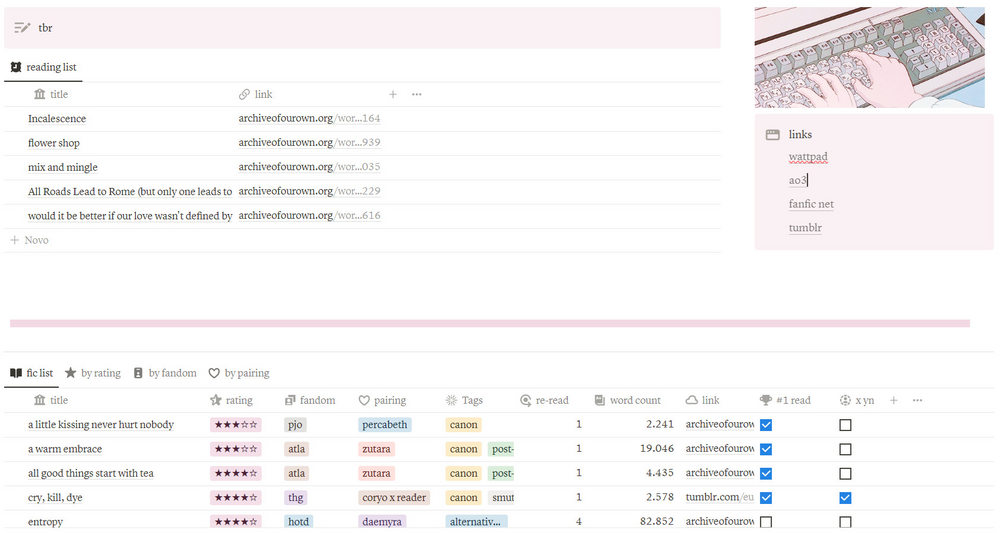Image resolution: width=1005 pixels, height=533 pixels.
Task: Add a property to the reading list table
Action: 393,94
